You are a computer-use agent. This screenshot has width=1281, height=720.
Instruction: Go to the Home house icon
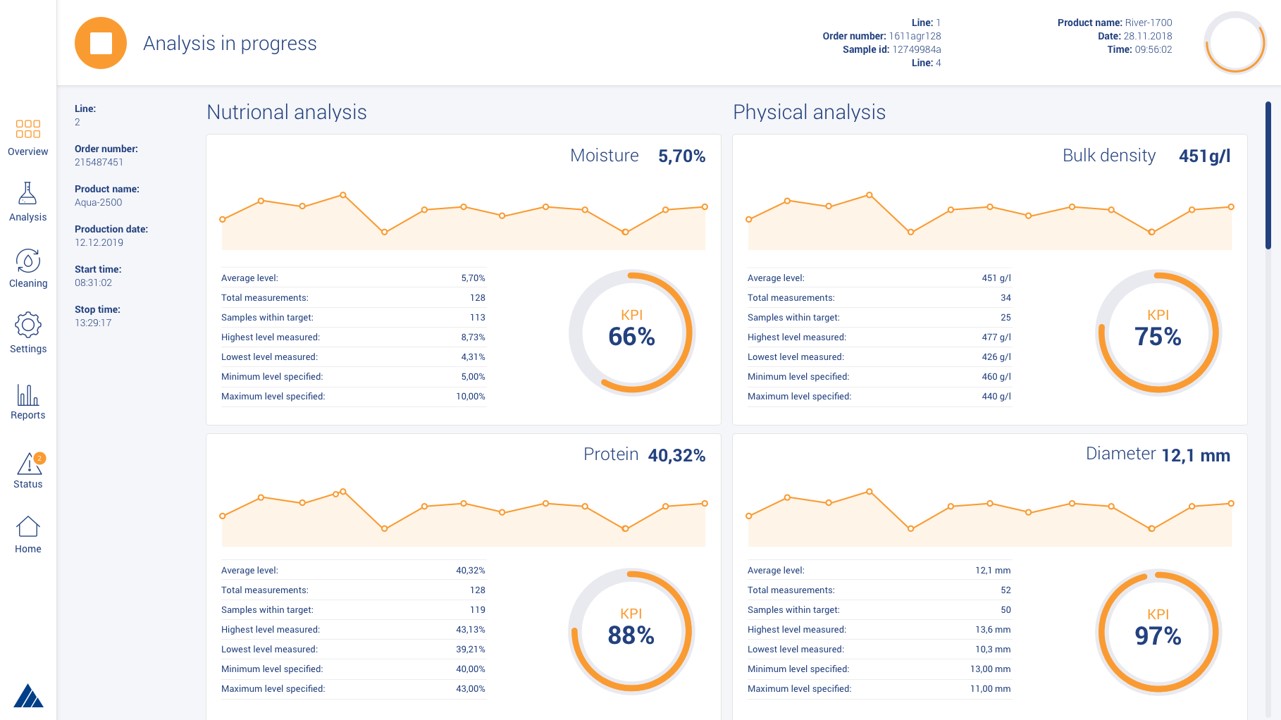(28, 527)
